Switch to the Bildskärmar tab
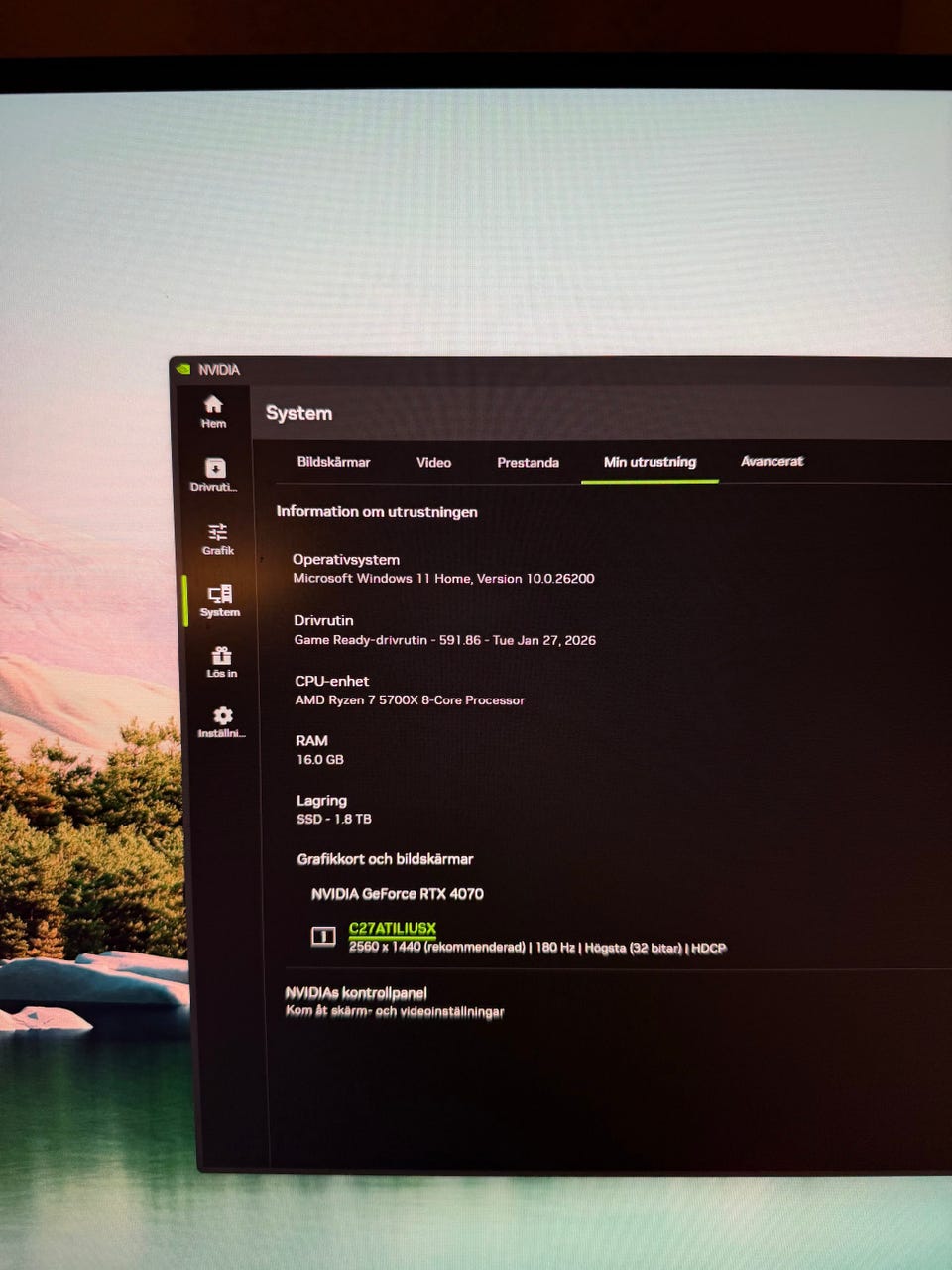 coord(333,462)
